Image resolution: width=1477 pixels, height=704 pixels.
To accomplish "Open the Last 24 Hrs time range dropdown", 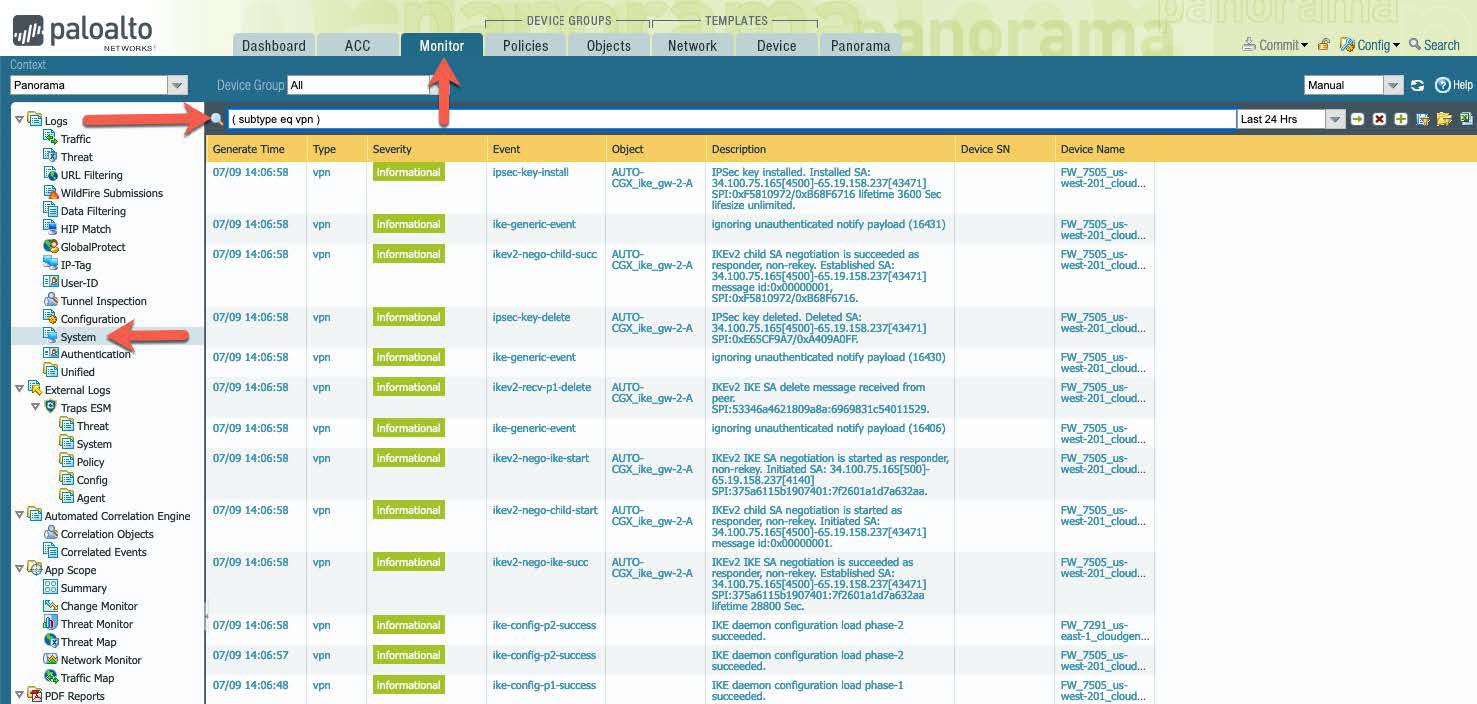I will [1335, 119].
